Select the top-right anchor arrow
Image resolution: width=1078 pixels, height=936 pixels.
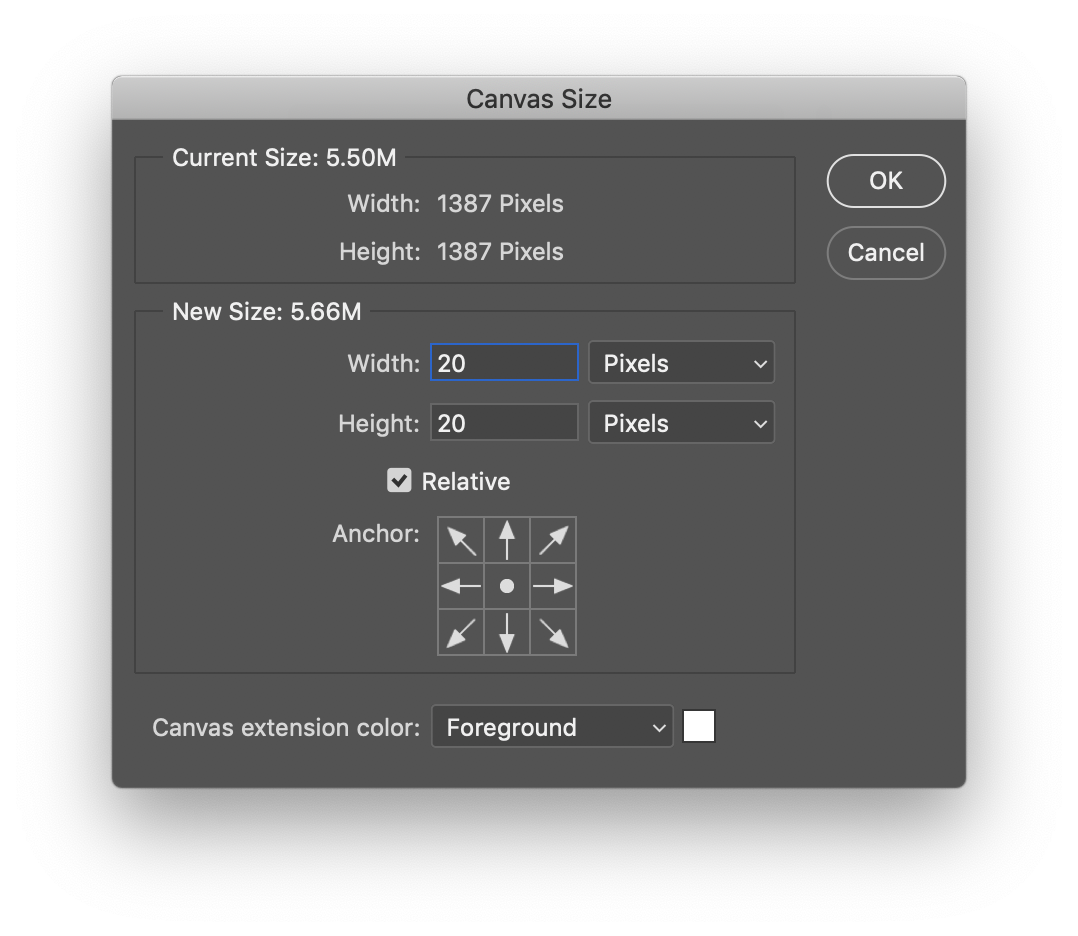pyautogui.click(x=553, y=539)
